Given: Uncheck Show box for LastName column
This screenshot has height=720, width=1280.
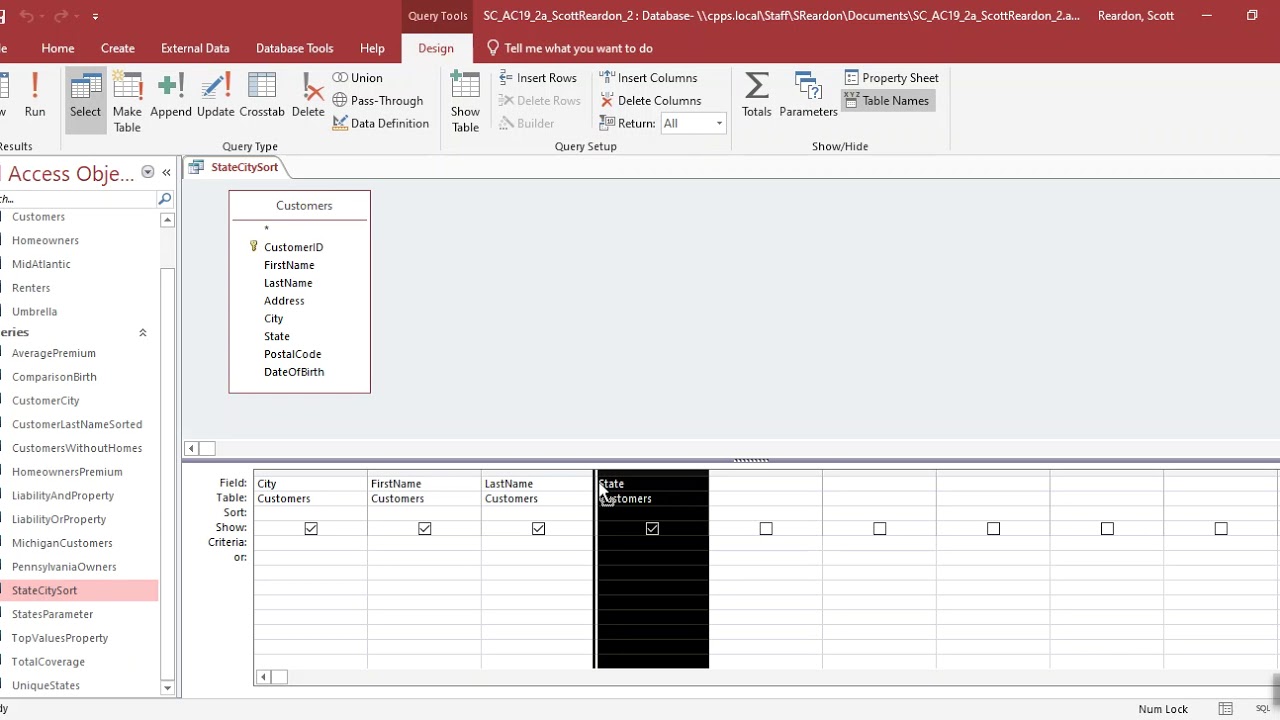Looking at the screenshot, I should point(538,528).
